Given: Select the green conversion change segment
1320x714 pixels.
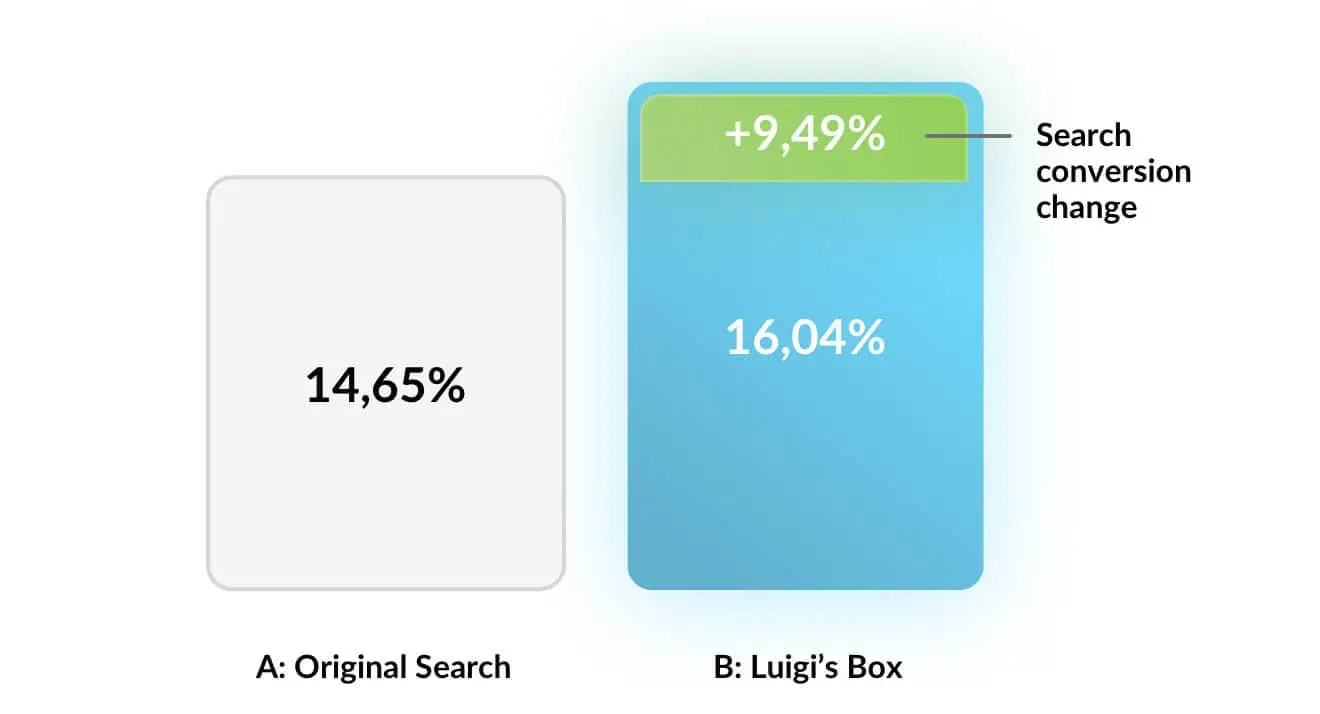Looking at the screenshot, I should [804, 138].
